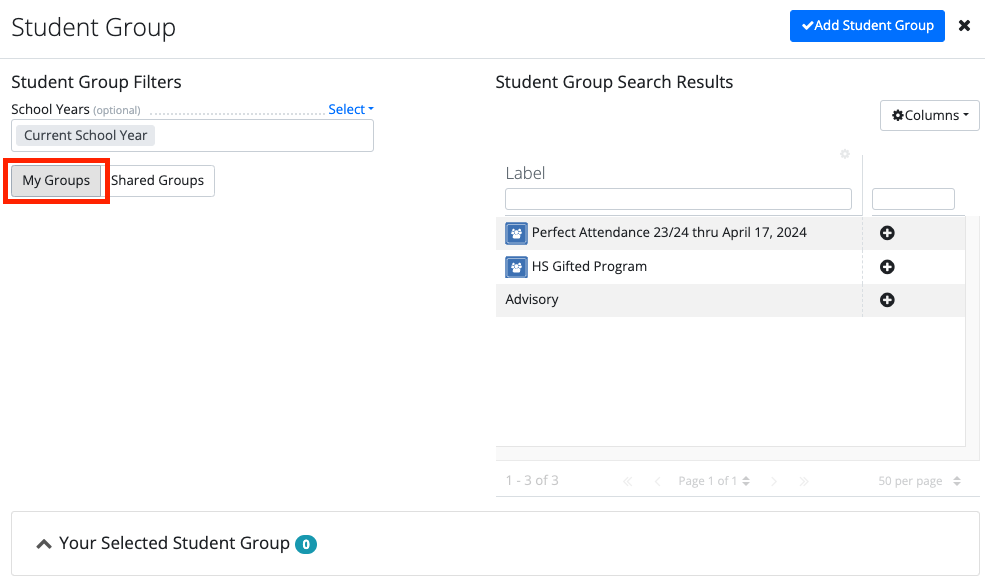Screen dimensions: 985x587
Task: Click the next page arrow
Action: (x=774, y=480)
